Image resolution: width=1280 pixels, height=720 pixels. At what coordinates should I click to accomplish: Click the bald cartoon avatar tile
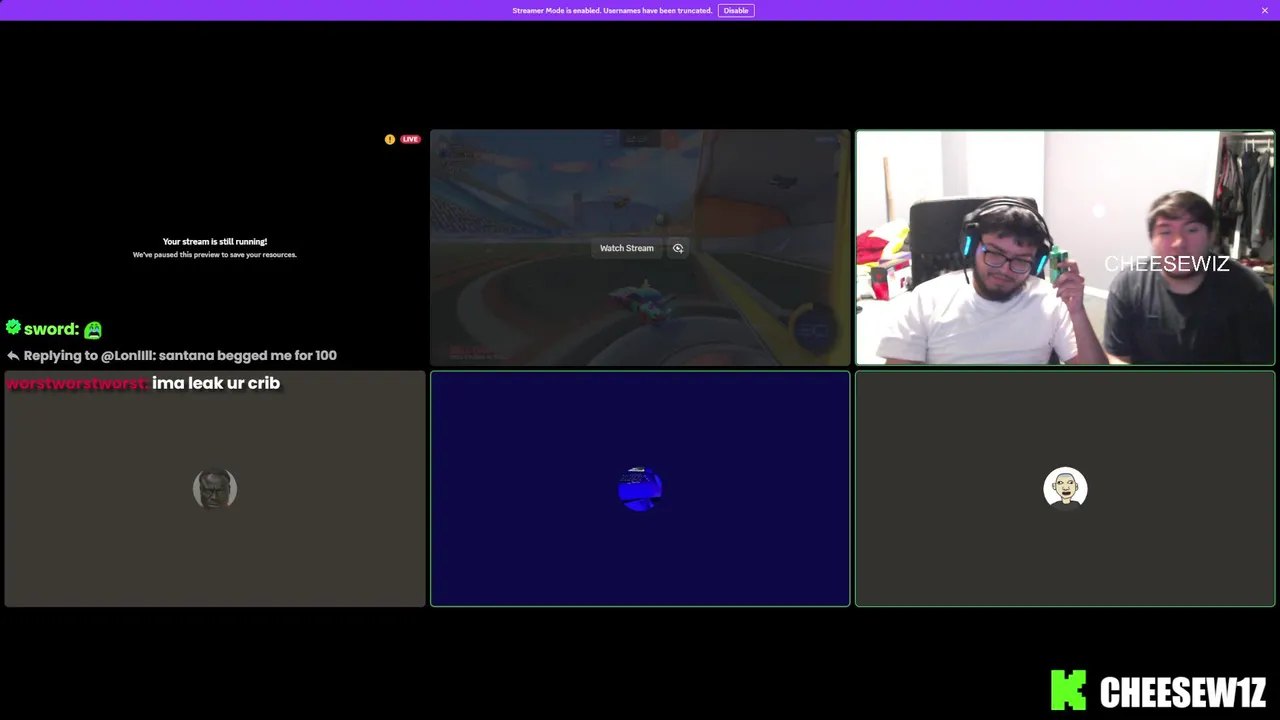point(1065,489)
